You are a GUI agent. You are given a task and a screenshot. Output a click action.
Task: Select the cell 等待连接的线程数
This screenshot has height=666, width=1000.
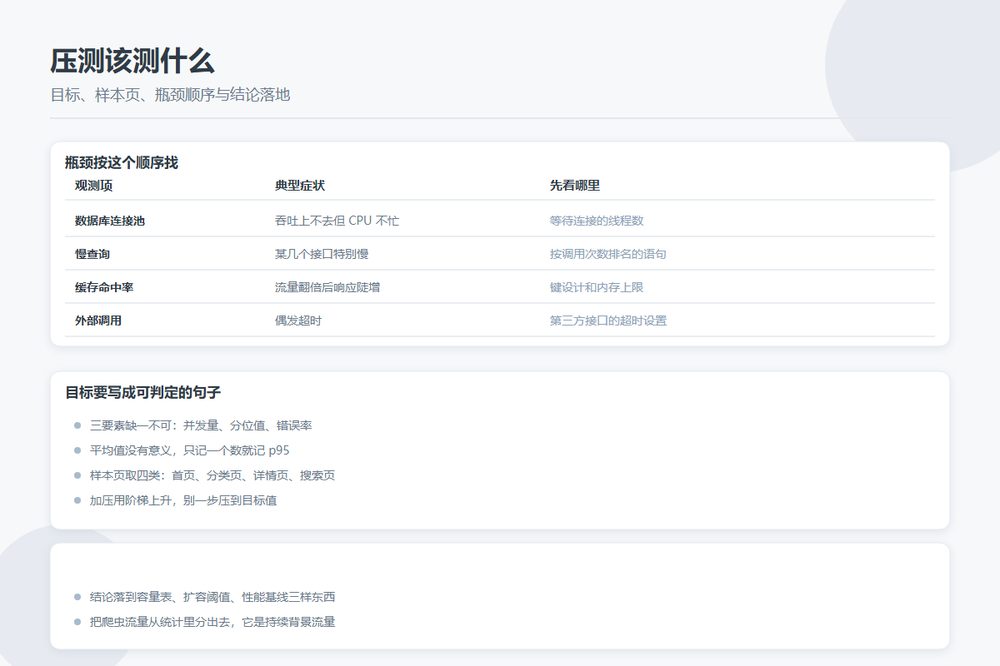click(x=596, y=221)
